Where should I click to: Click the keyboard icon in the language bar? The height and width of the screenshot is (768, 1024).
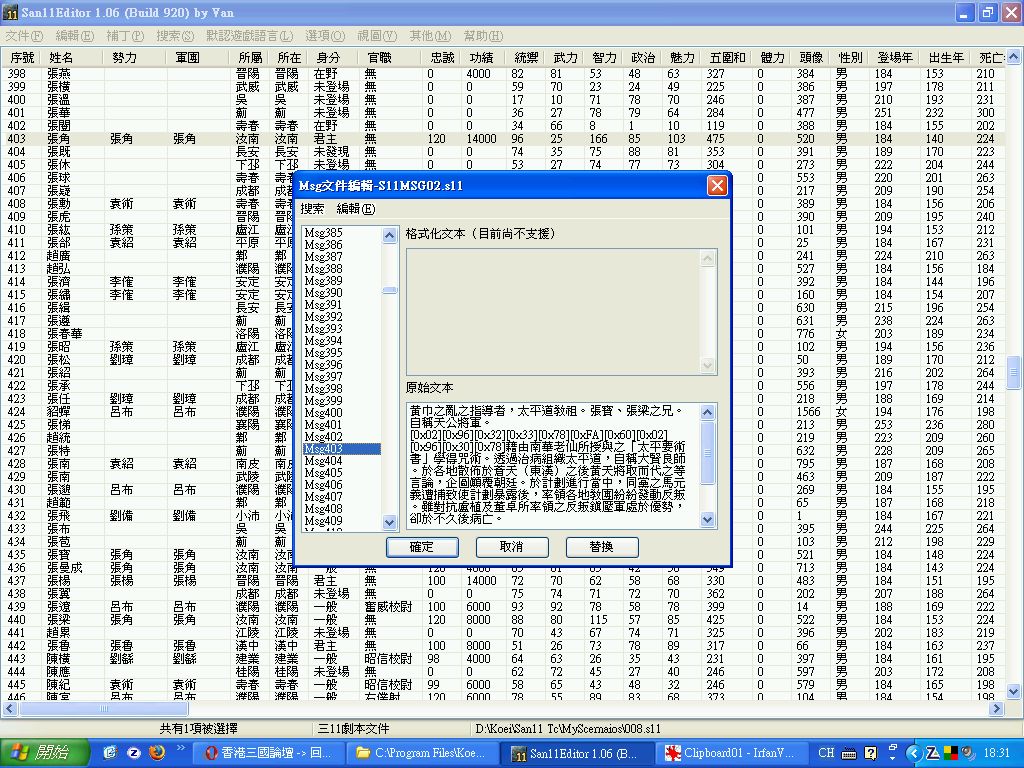(x=849, y=753)
